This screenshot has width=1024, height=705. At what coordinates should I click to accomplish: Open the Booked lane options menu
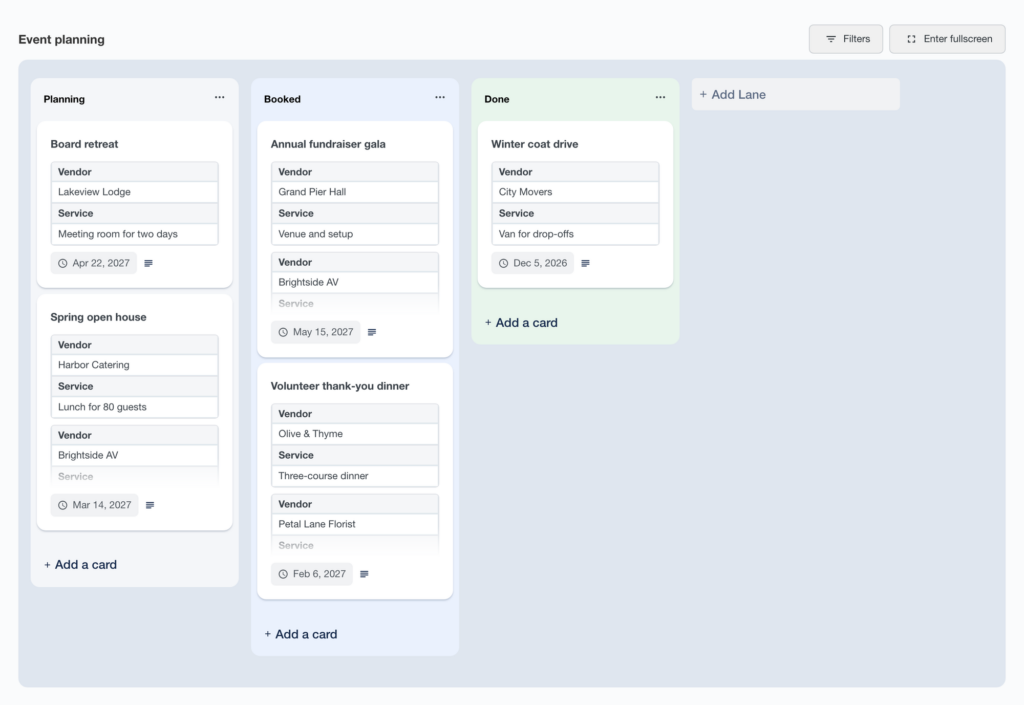[x=440, y=97]
